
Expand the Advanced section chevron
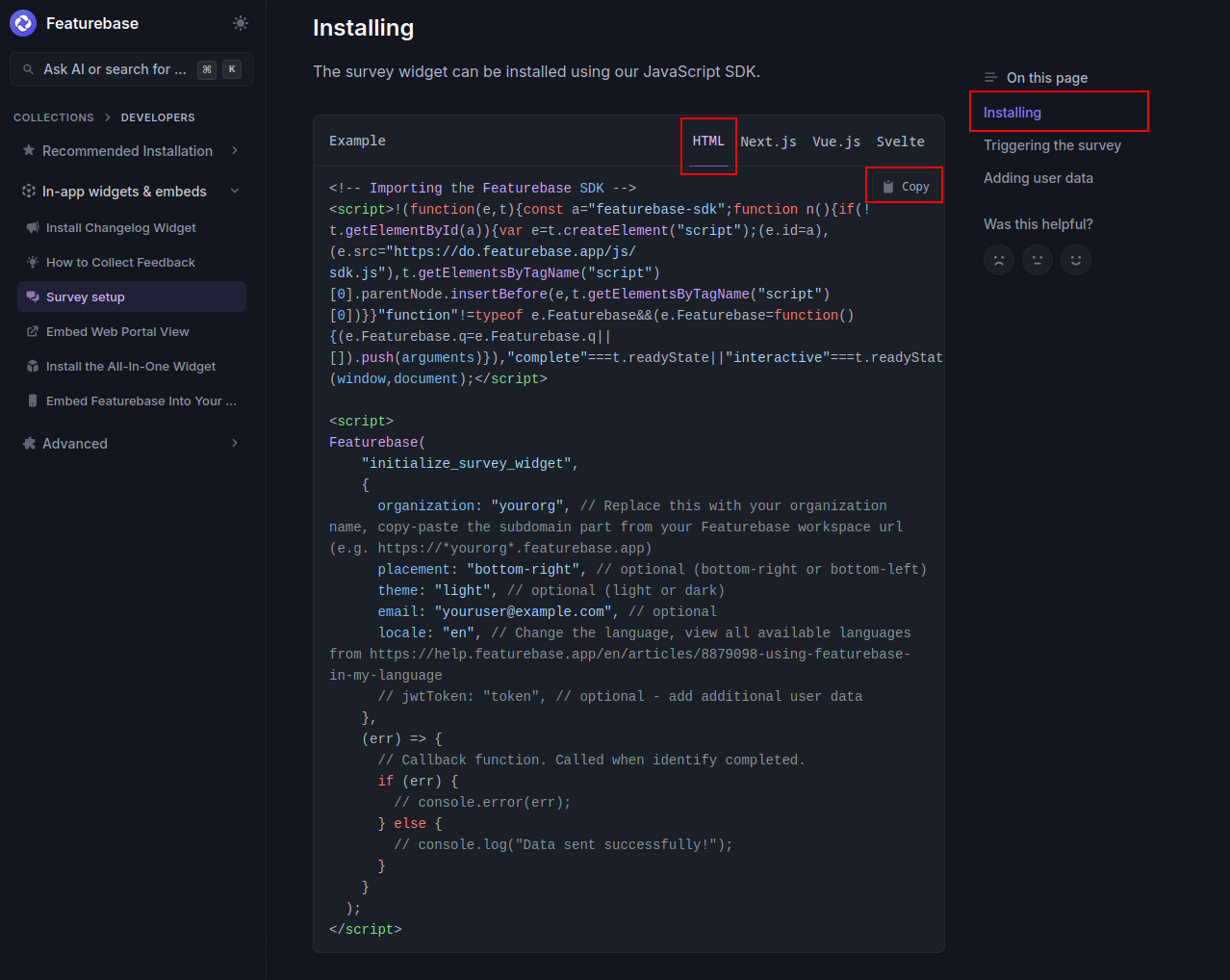pos(235,444)
